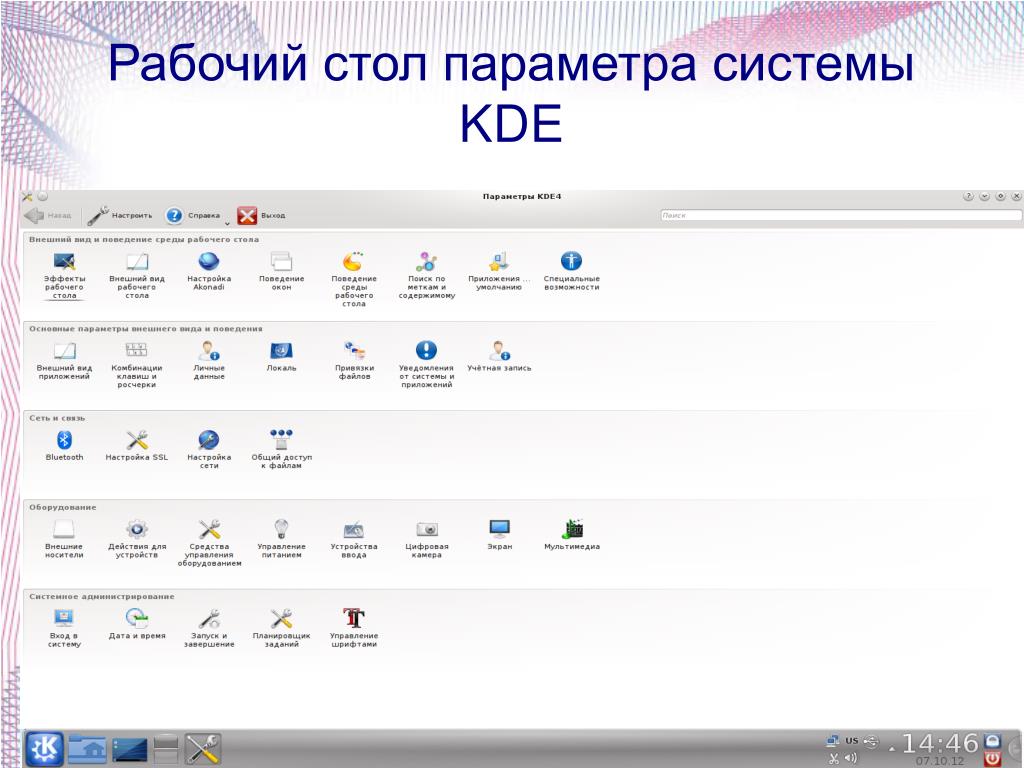Image resolution: width=1024 pixels, height=768 pixels.
Task: Focus the Поиск search field
Action: [841, 215]
